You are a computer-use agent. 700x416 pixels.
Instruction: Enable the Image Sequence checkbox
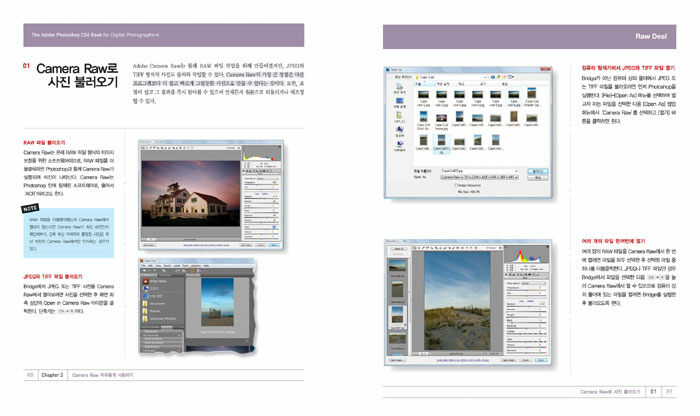tap(456, 185)
